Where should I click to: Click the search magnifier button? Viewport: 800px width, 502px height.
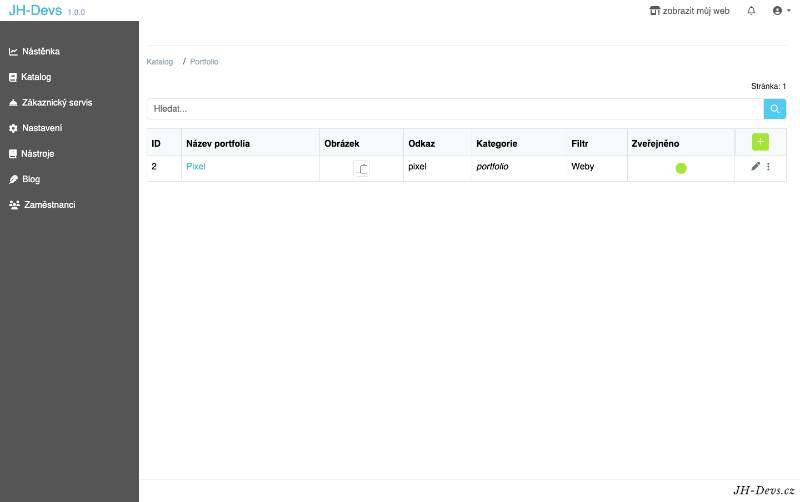click(x=774, y=109)
